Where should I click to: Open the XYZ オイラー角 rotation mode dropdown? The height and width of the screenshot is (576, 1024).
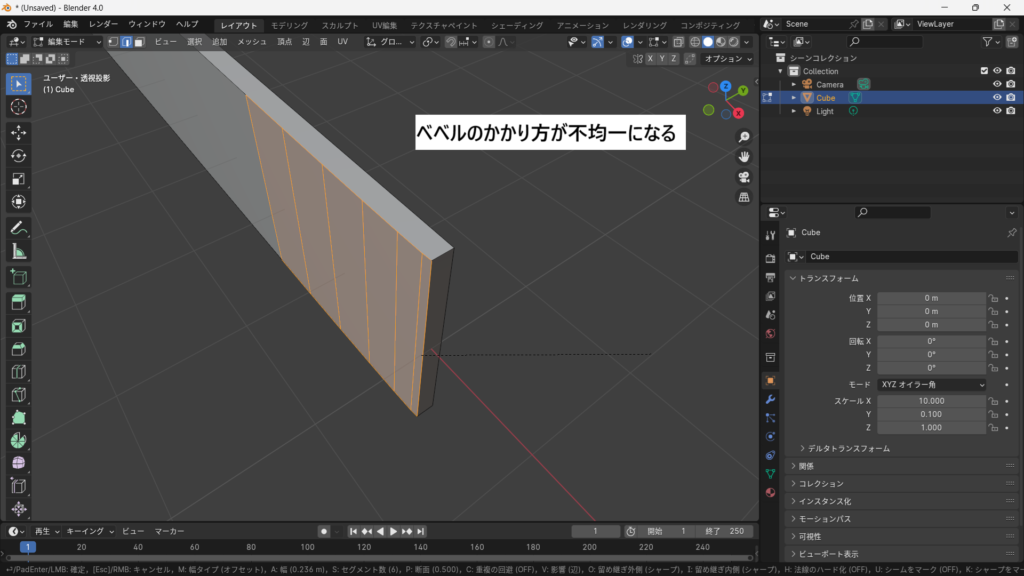pos(932,384)
